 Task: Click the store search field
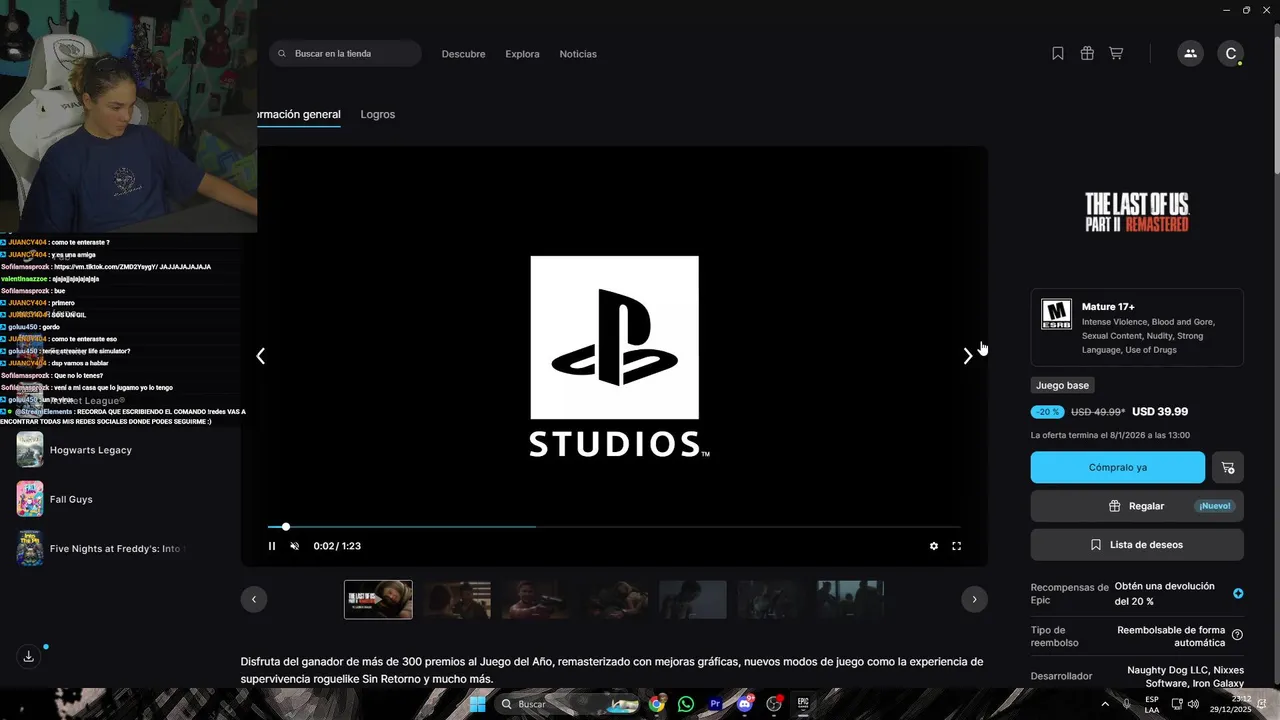[x=345, y=54]
